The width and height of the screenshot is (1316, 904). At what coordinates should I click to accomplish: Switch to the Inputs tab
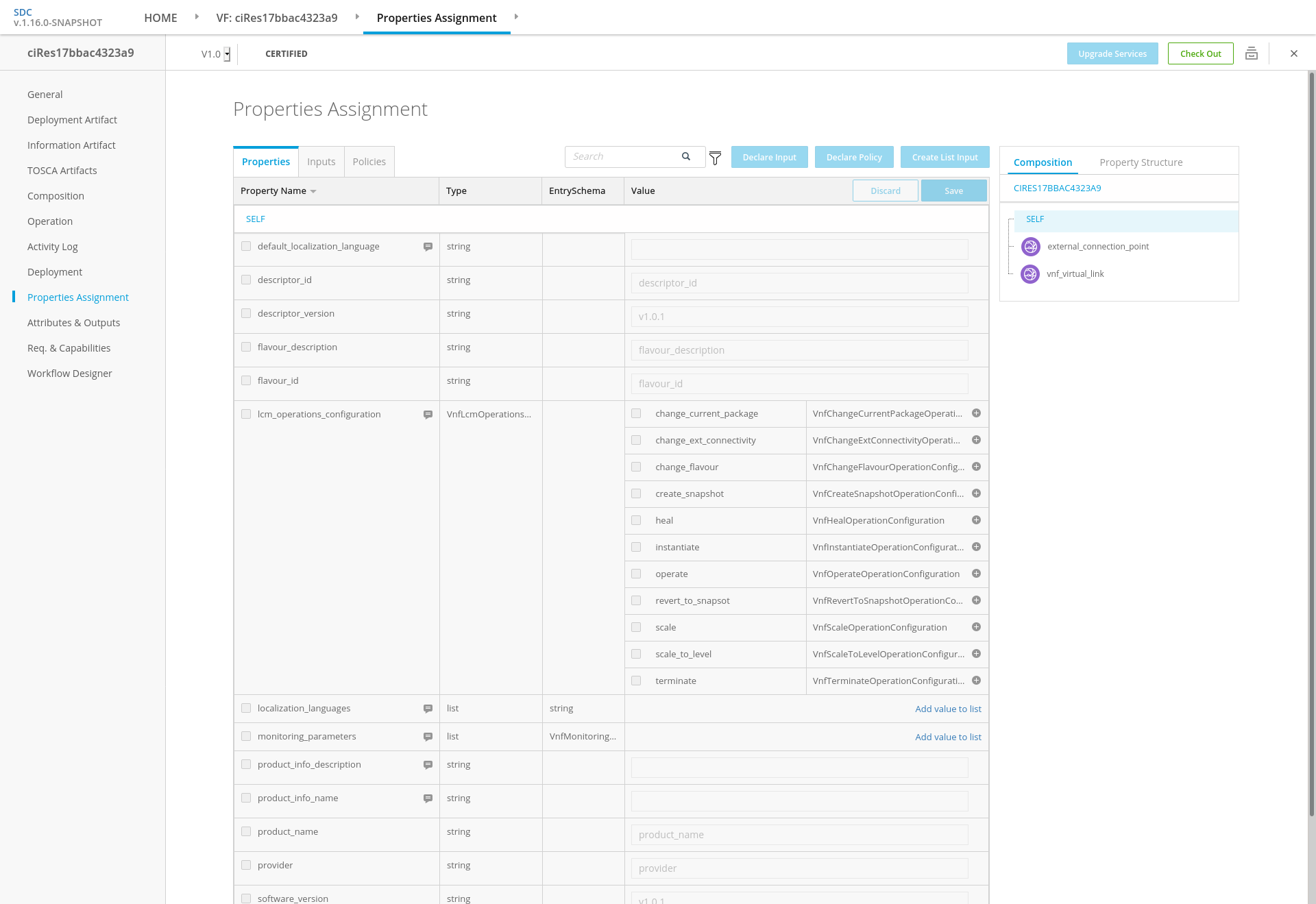click(x=321, y=162)
